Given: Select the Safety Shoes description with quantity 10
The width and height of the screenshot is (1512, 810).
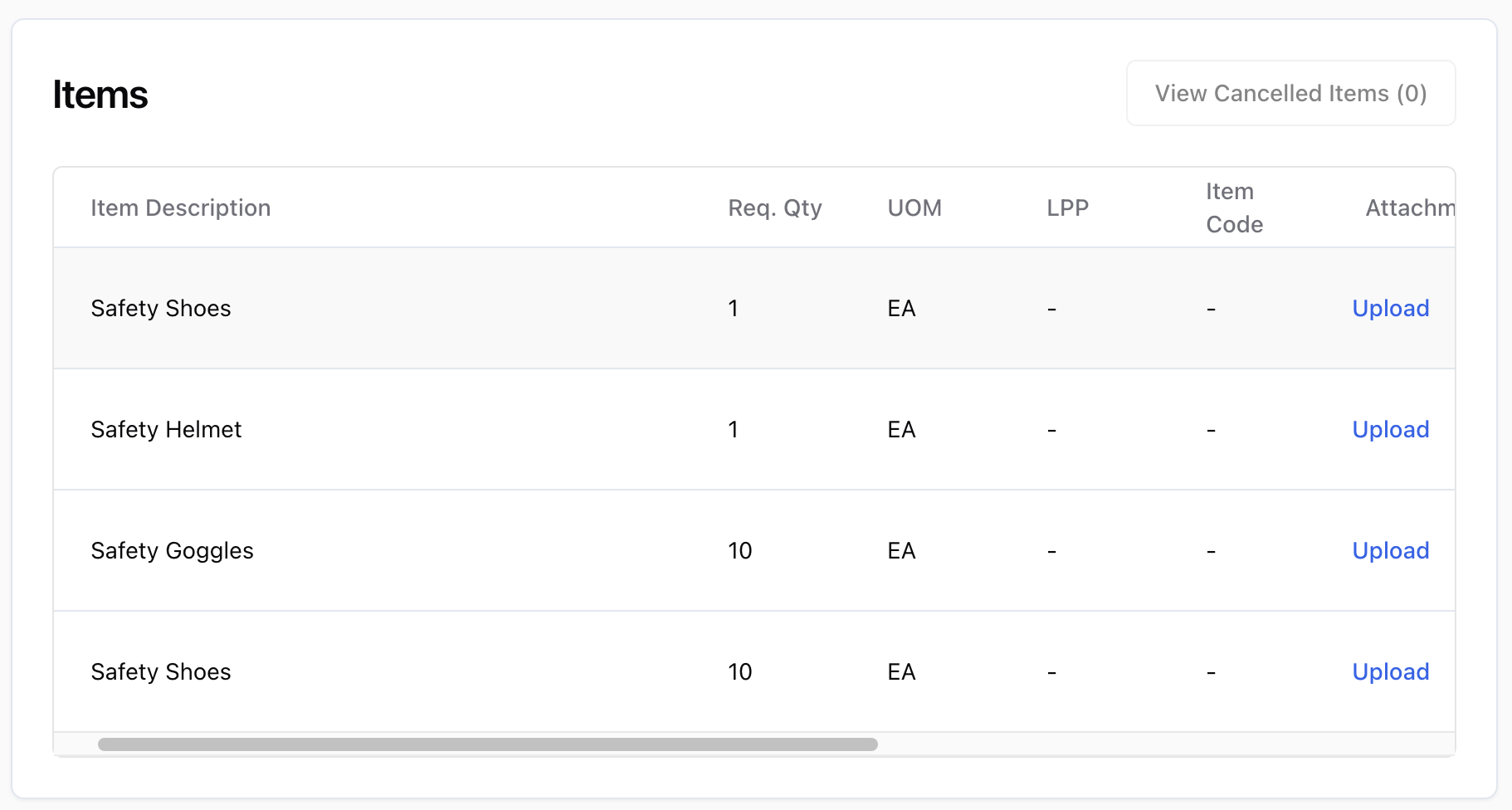Looking at the screenshot, I should 161,672.
